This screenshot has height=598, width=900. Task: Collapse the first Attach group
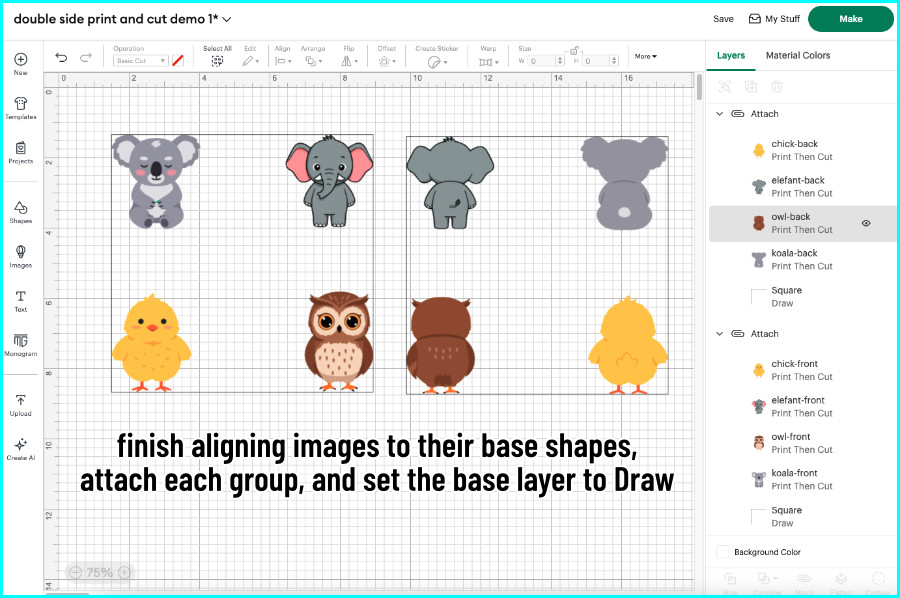click(x=719, y=114)
